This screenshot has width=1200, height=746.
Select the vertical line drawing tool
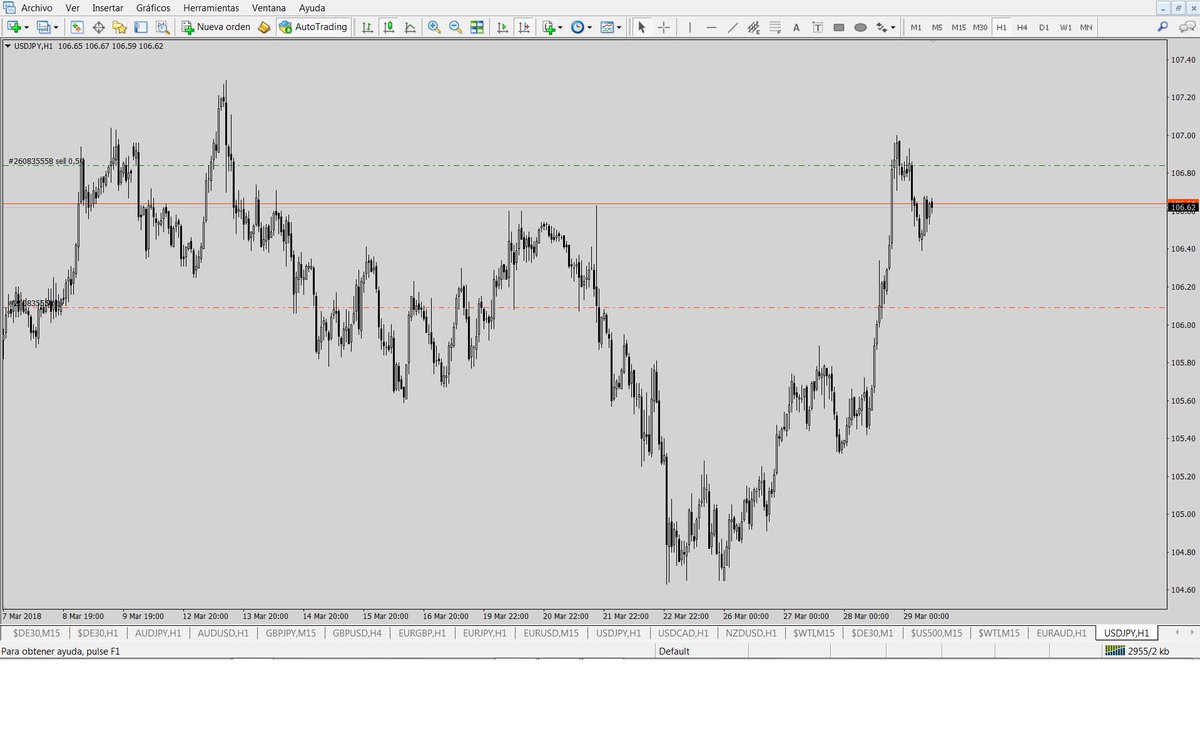(690, 27)
